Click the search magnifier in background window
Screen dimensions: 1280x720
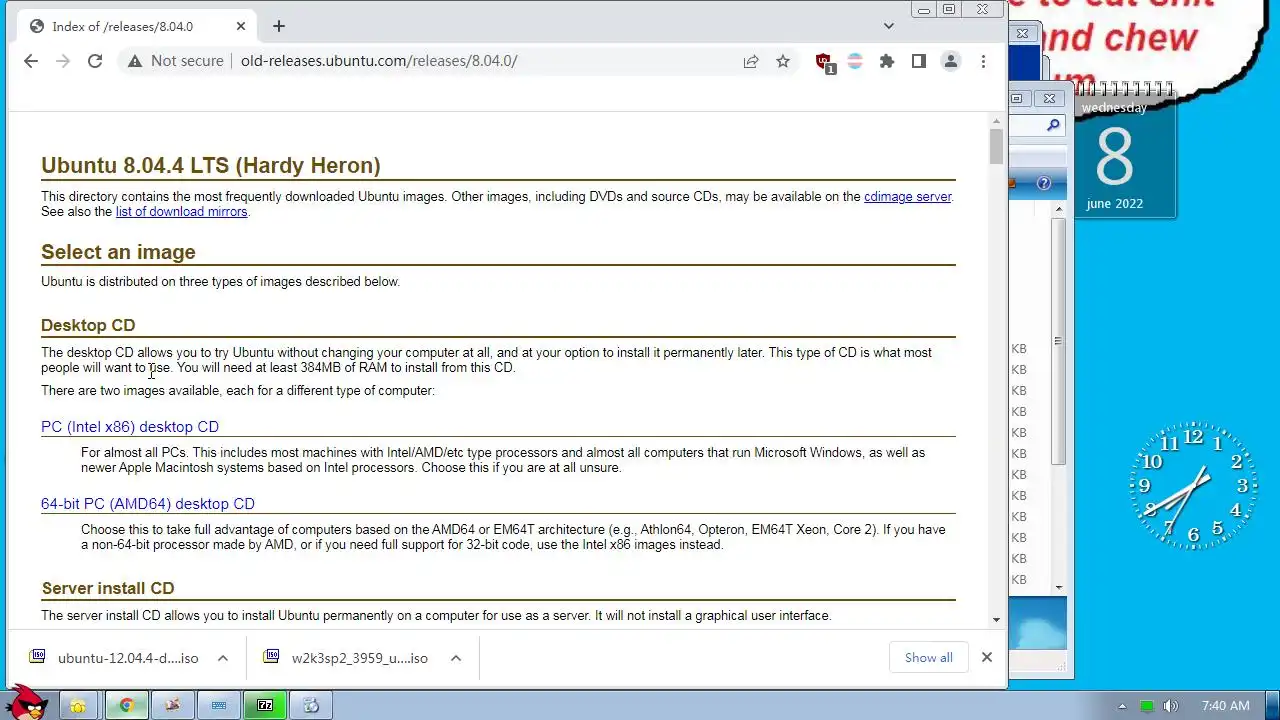1053,125
